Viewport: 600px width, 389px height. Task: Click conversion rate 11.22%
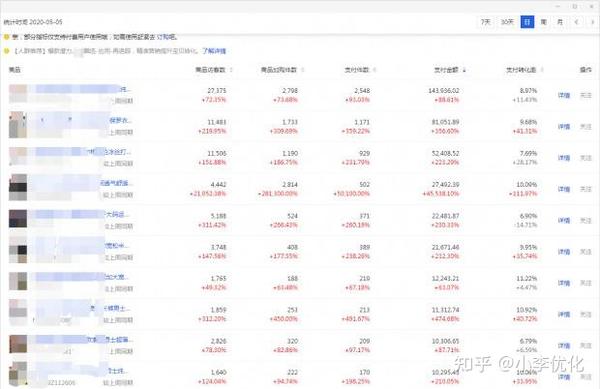pyautogui.click(x=527, y=278)
